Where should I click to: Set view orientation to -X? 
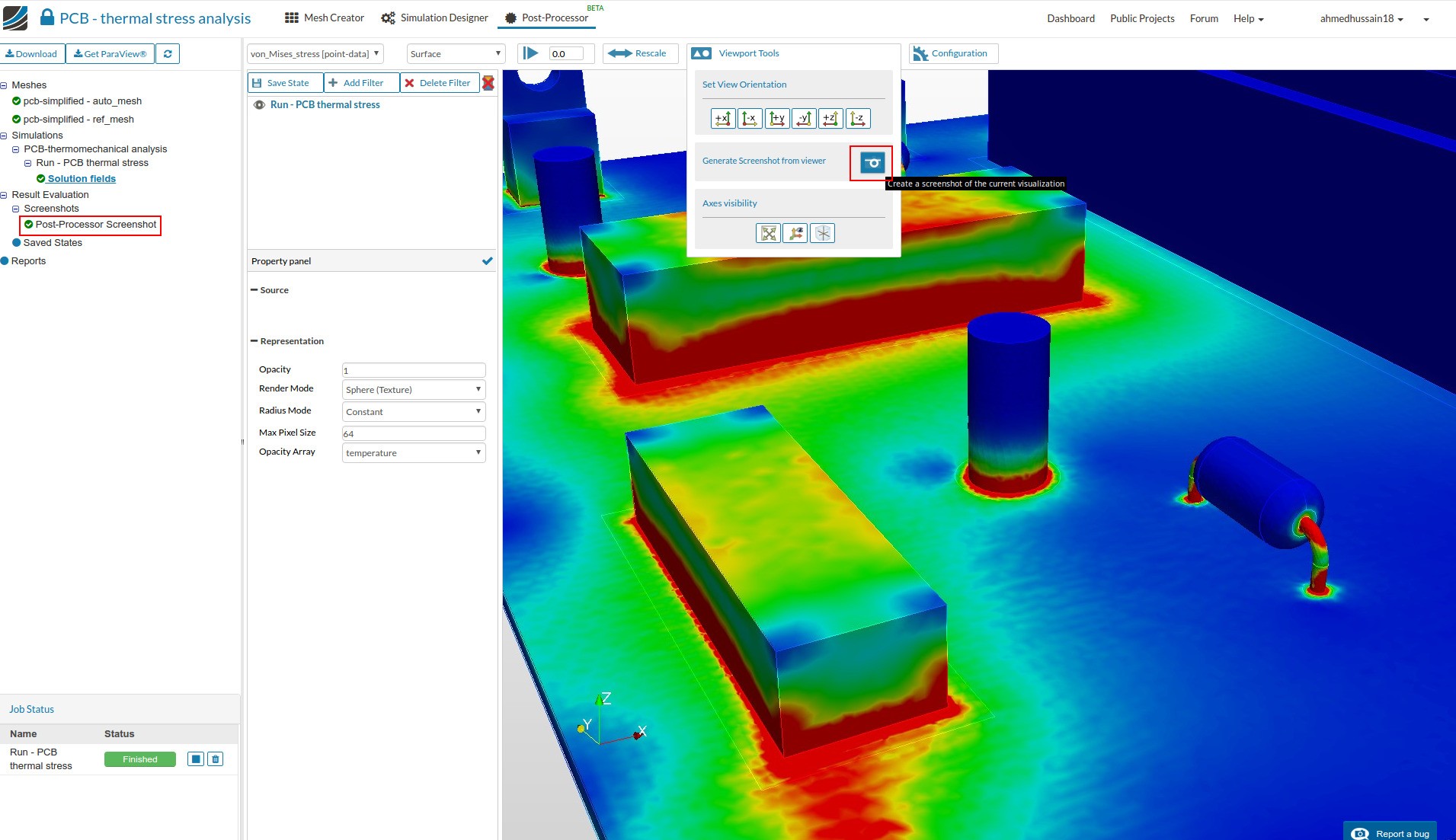pos(750,119)
